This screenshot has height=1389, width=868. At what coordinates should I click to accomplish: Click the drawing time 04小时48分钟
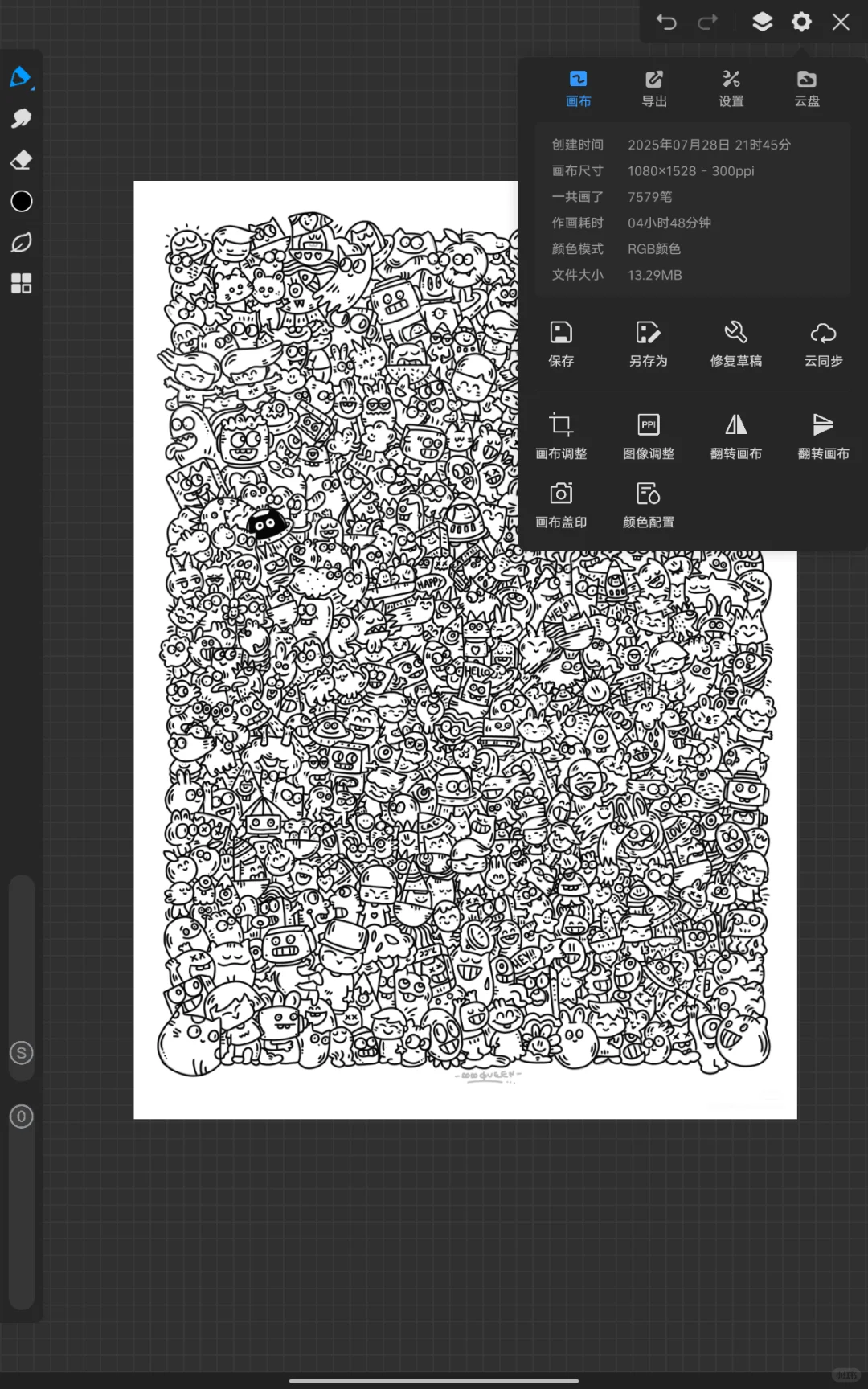(669, 223)
